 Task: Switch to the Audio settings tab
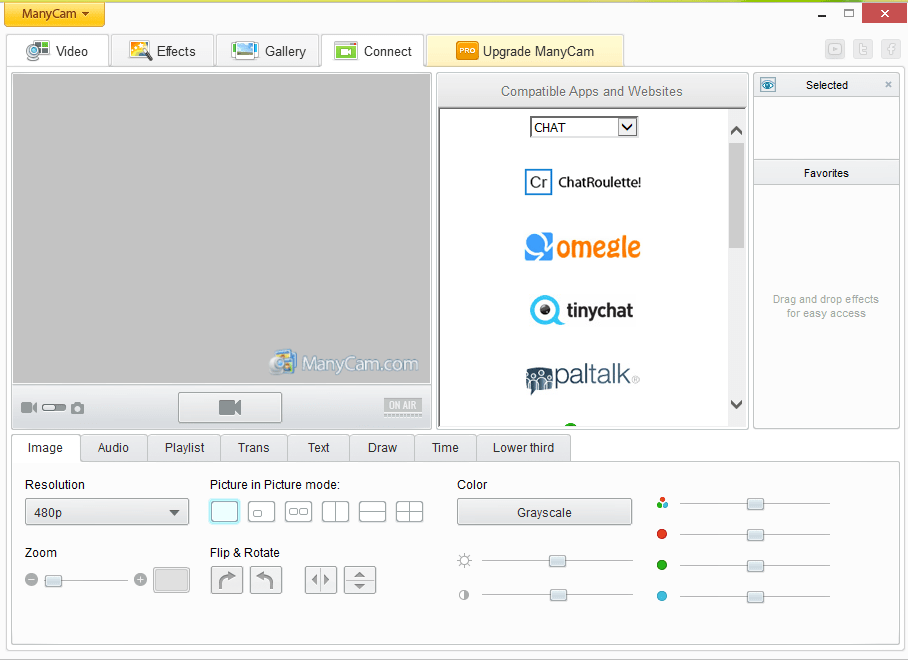click(x=113, y=448)
